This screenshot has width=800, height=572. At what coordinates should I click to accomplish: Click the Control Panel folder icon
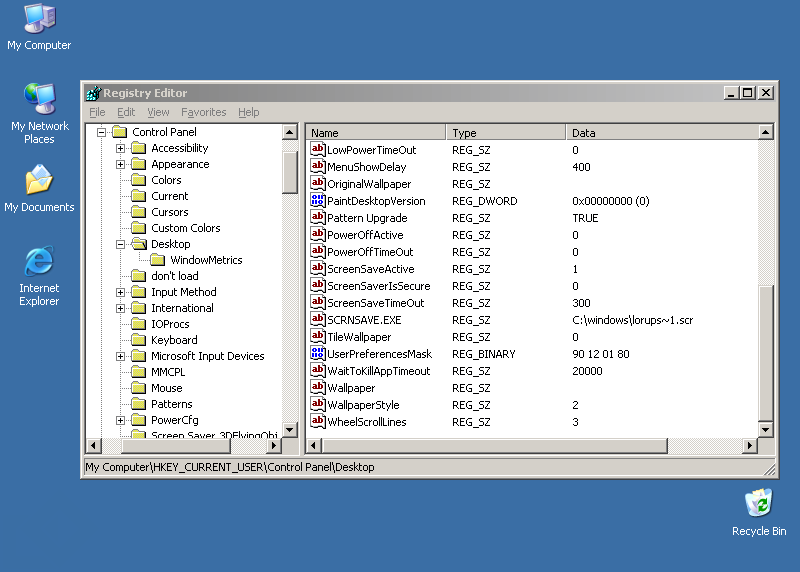(x=119, y=132)
